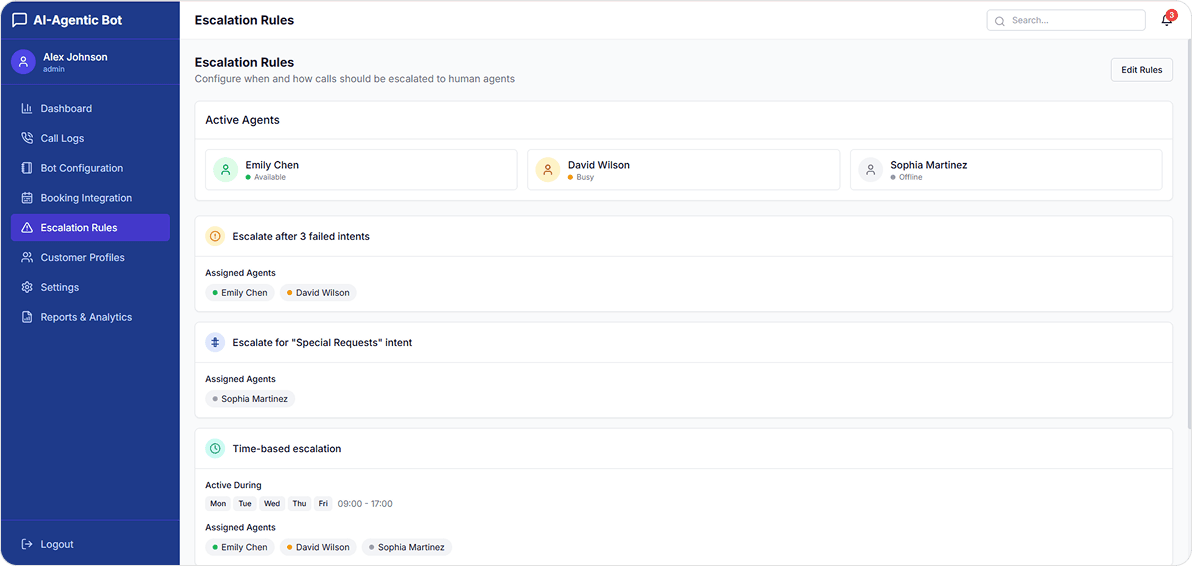This screenshot has width=1192, height=566.
Task: Click Emily Chen's green avatar icon
Action: pyautogui.click(x=226, y=170)
